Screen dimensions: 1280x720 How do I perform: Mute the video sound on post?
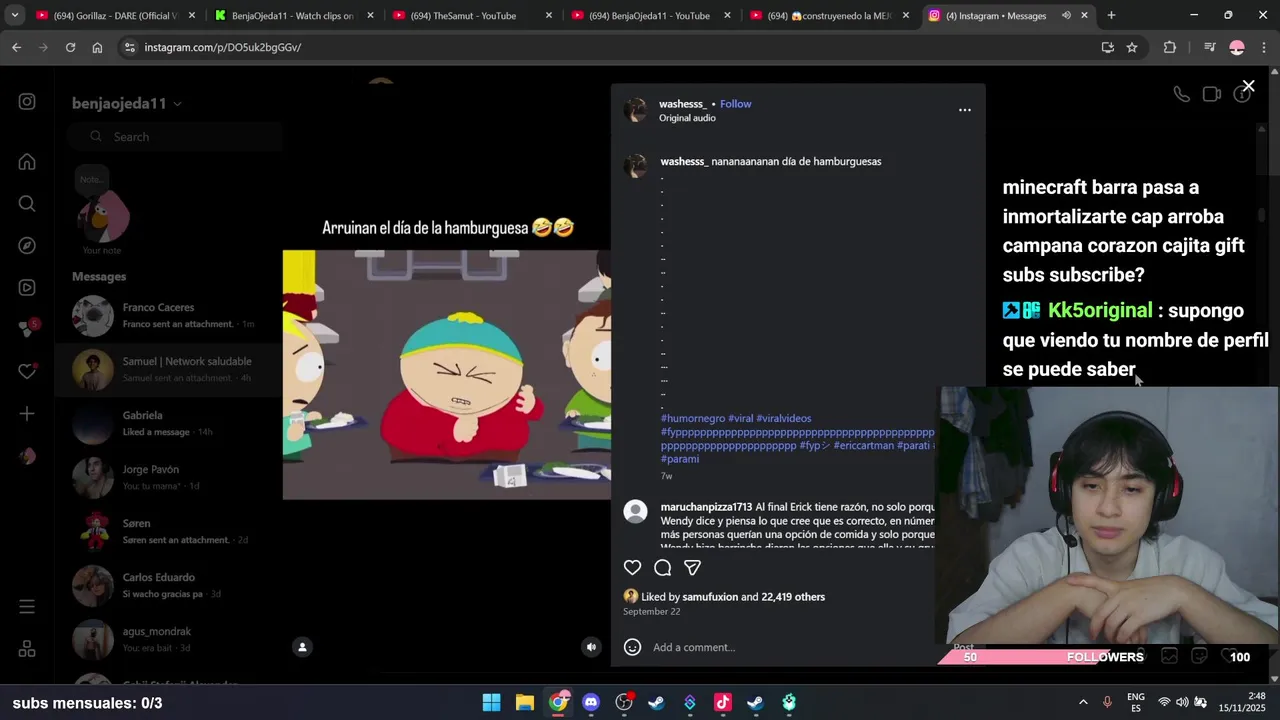pos(591,647)
